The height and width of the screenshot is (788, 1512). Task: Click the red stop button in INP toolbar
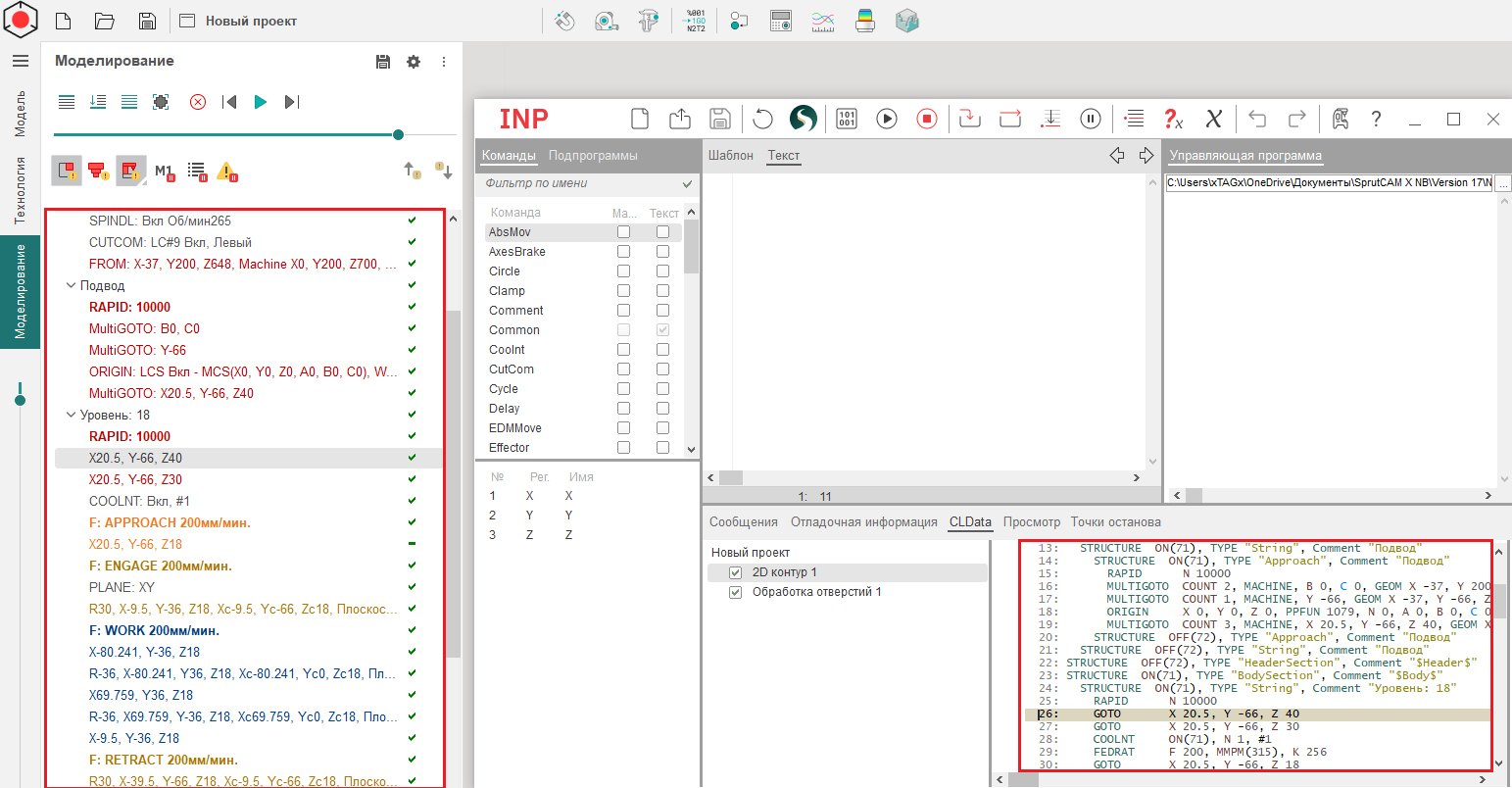(x=927, y=119)
